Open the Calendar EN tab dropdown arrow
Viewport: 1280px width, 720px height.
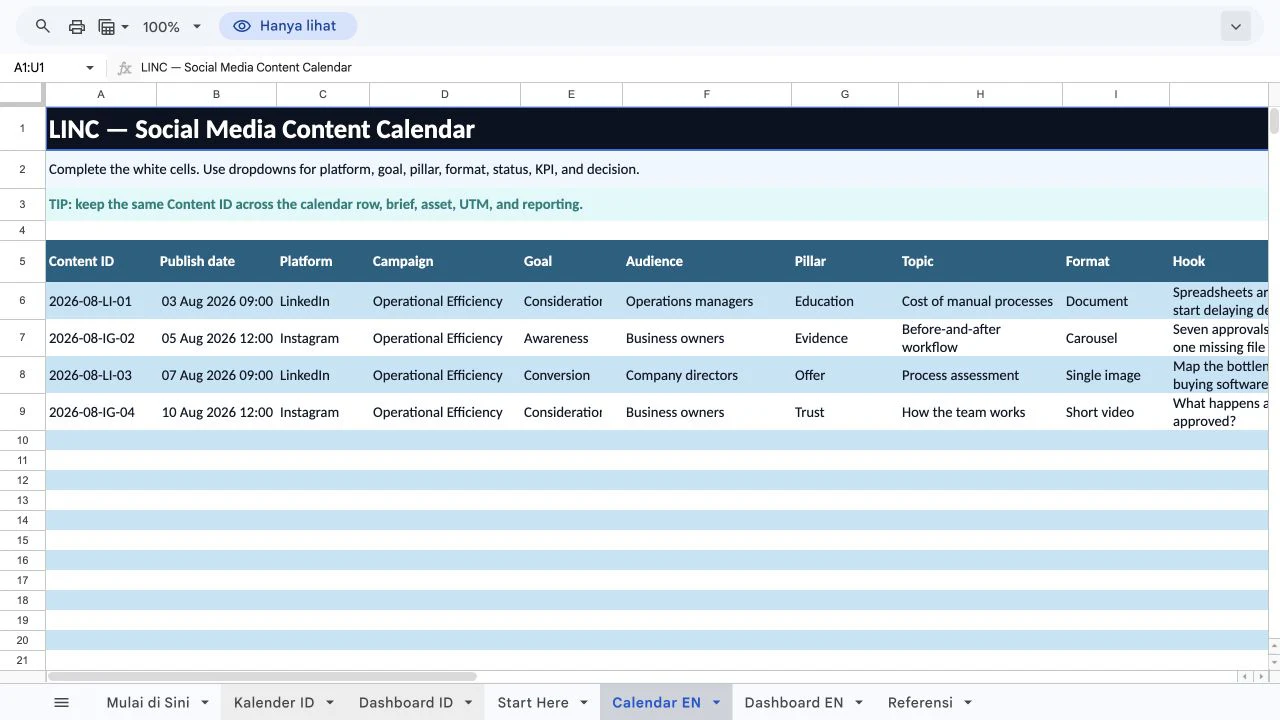coord(716,703)
